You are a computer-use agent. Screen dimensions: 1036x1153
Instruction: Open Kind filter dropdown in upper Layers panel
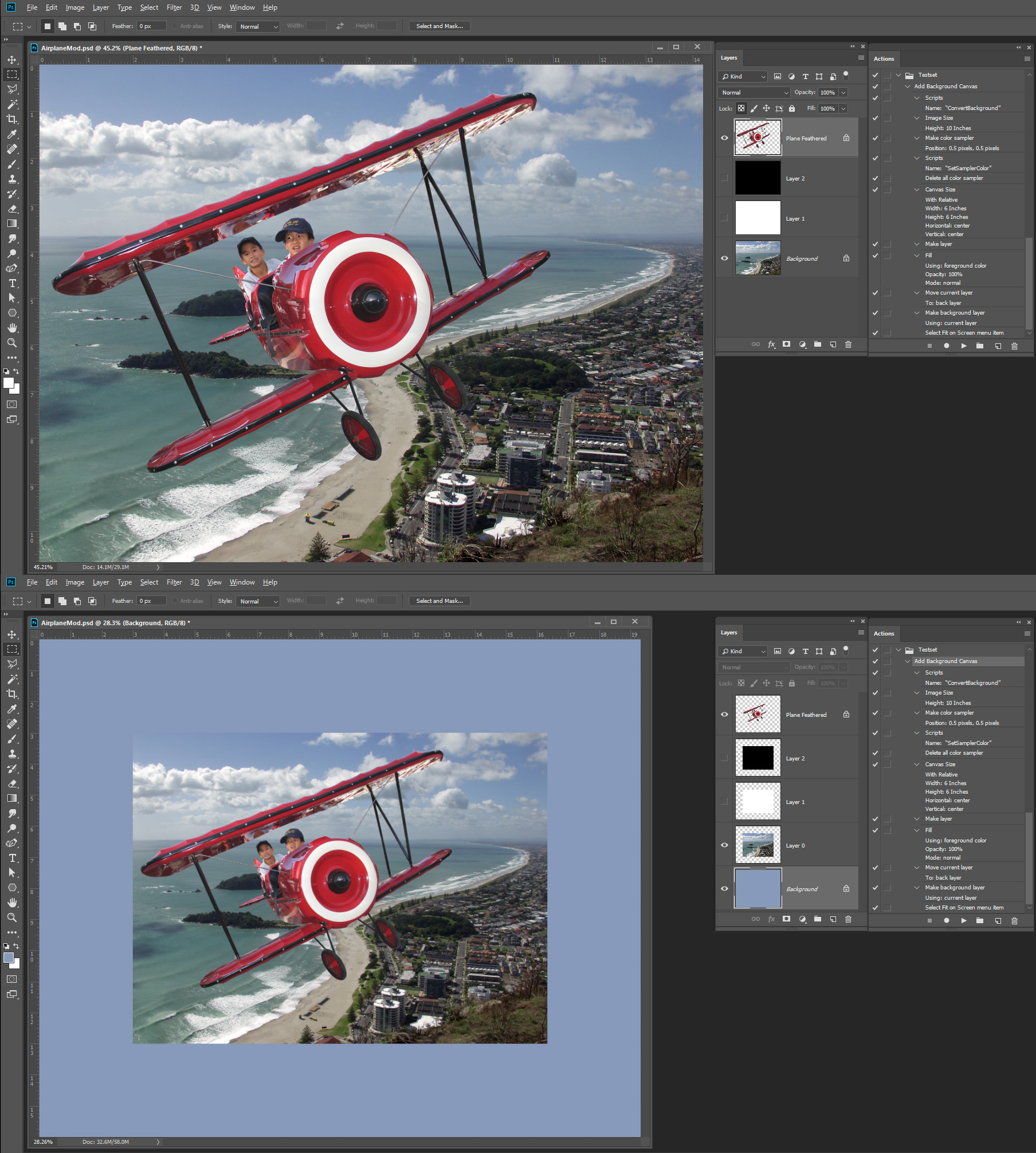[743, 76]
